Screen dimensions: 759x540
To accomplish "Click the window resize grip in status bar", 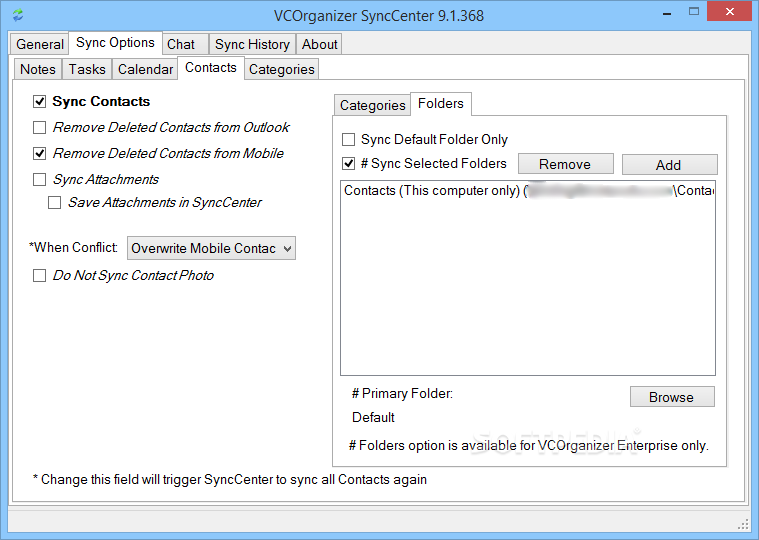I will pos(744,525).
